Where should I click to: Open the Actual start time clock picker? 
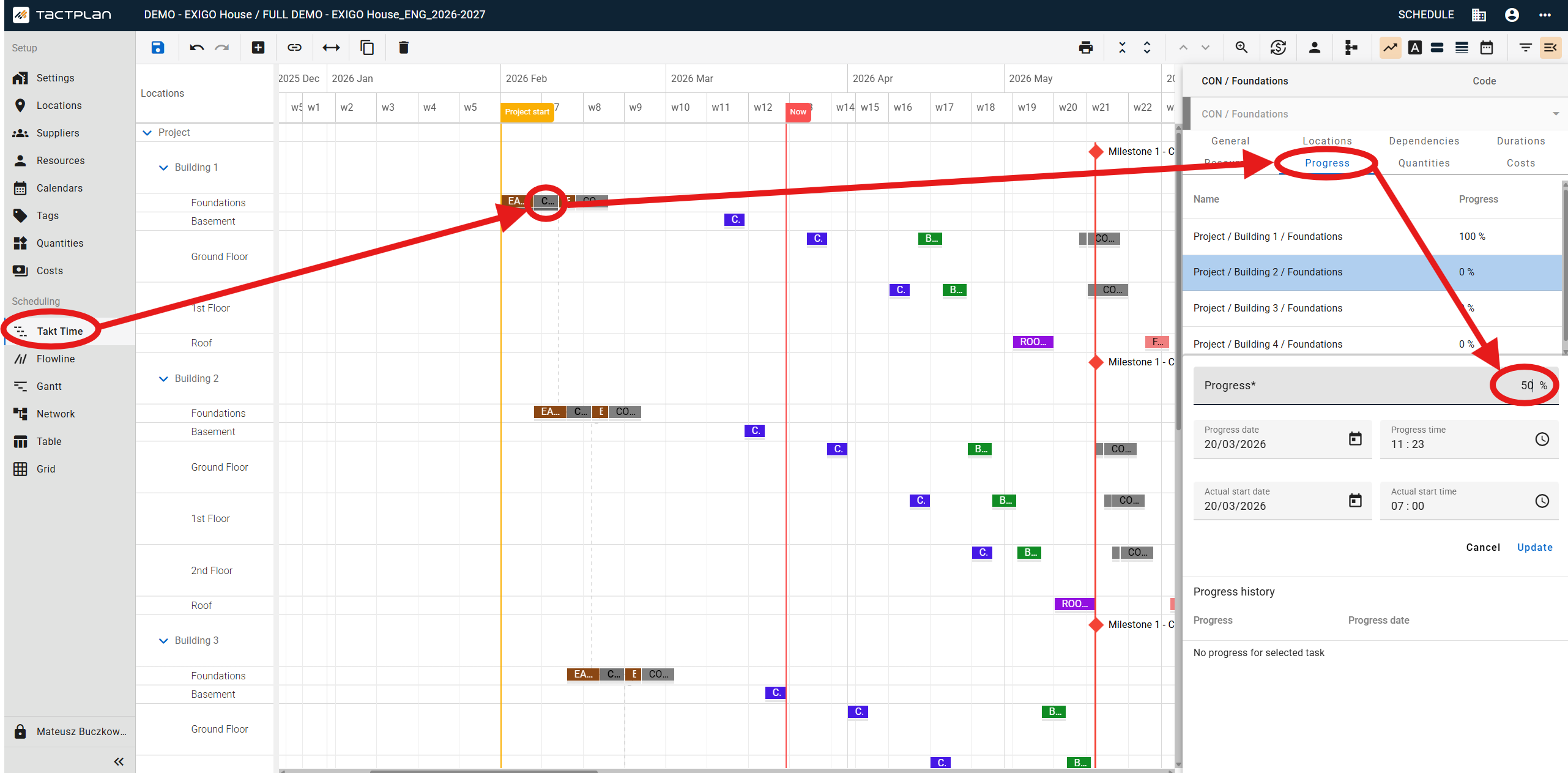1542,501
